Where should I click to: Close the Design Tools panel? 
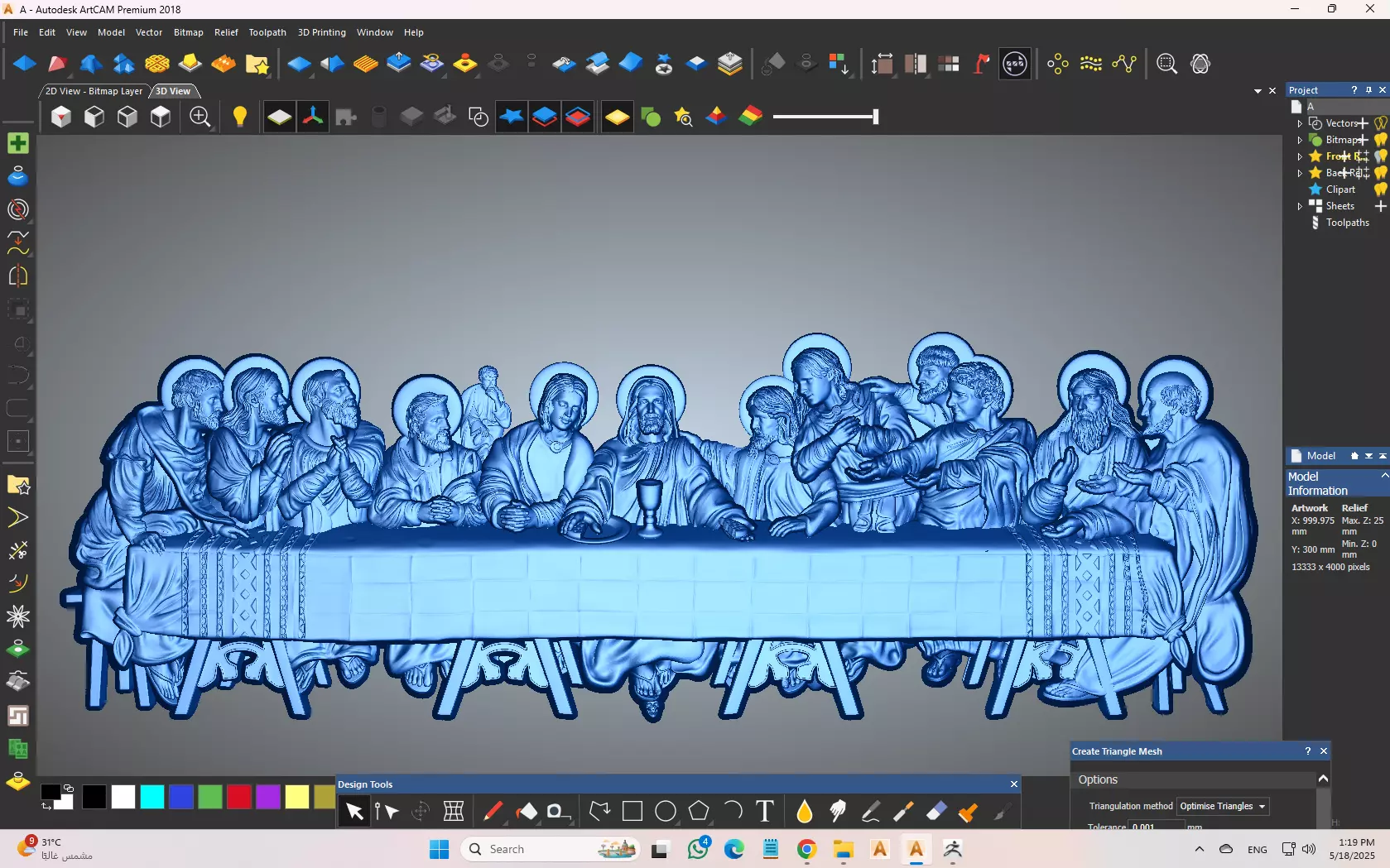pos(1014,784)
